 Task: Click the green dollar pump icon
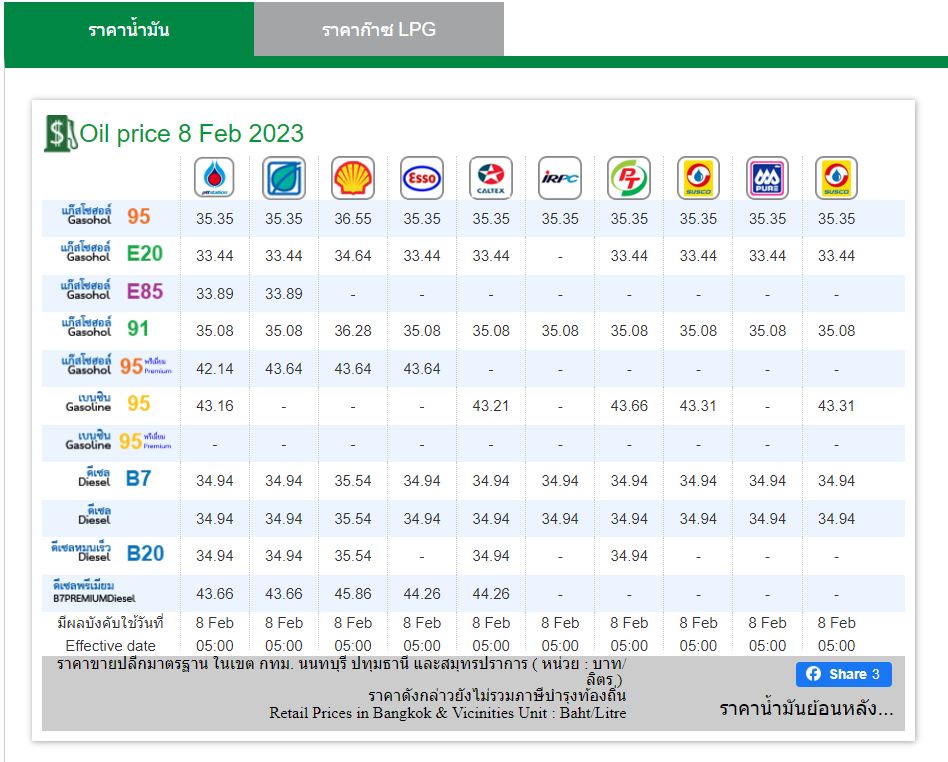[x=60, y=133]
